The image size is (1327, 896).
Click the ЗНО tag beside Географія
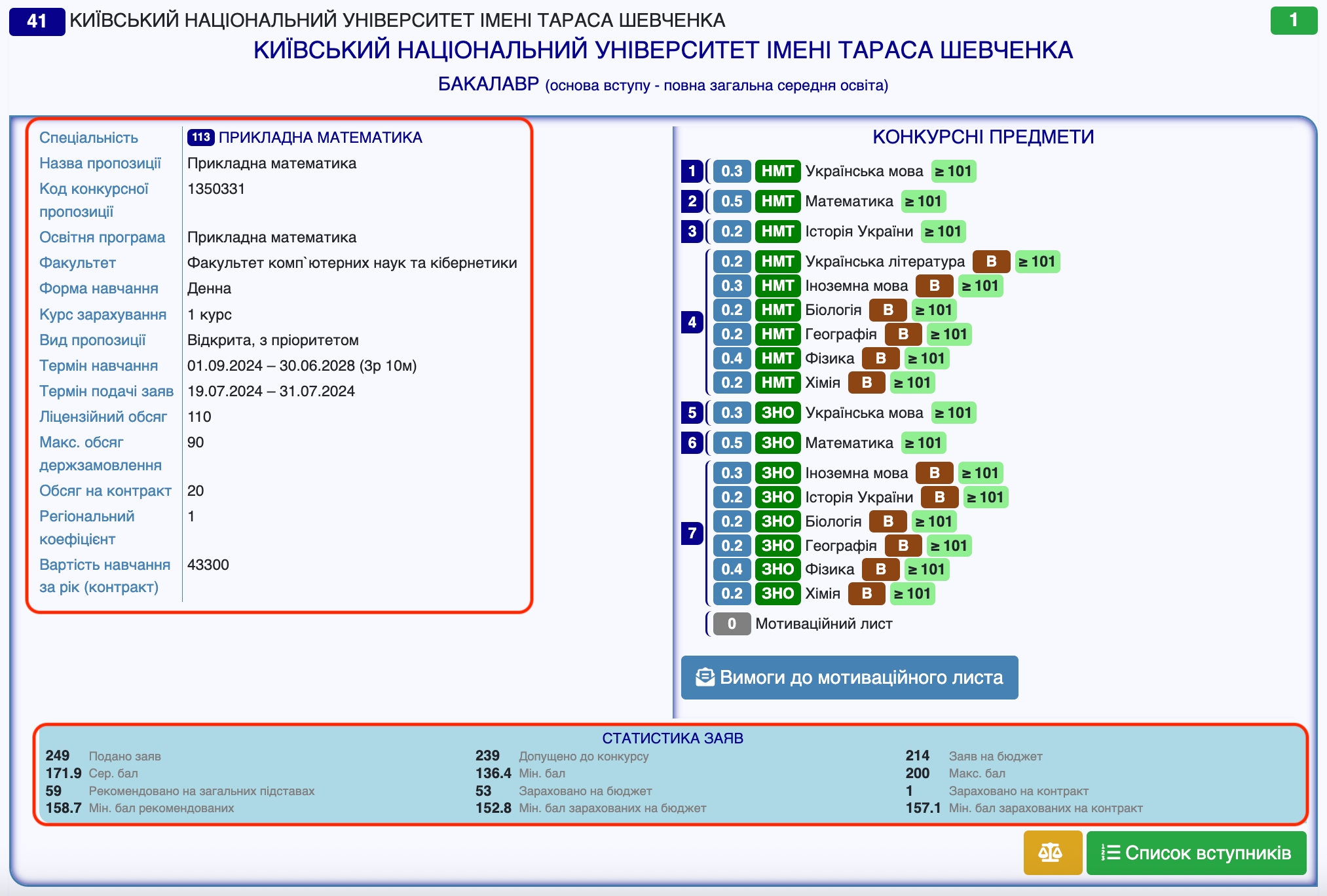tap(777, 546)
